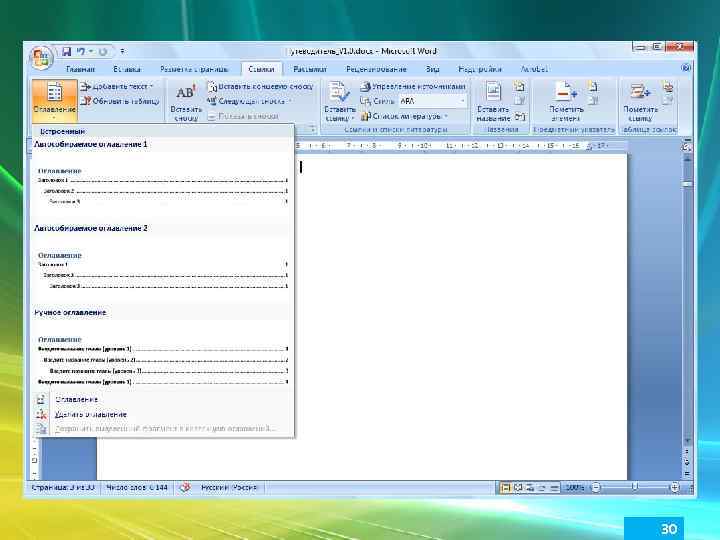Open the Вид ribbon tab
The width and height of the screenshot is (720, 540).
coord(432,69)
